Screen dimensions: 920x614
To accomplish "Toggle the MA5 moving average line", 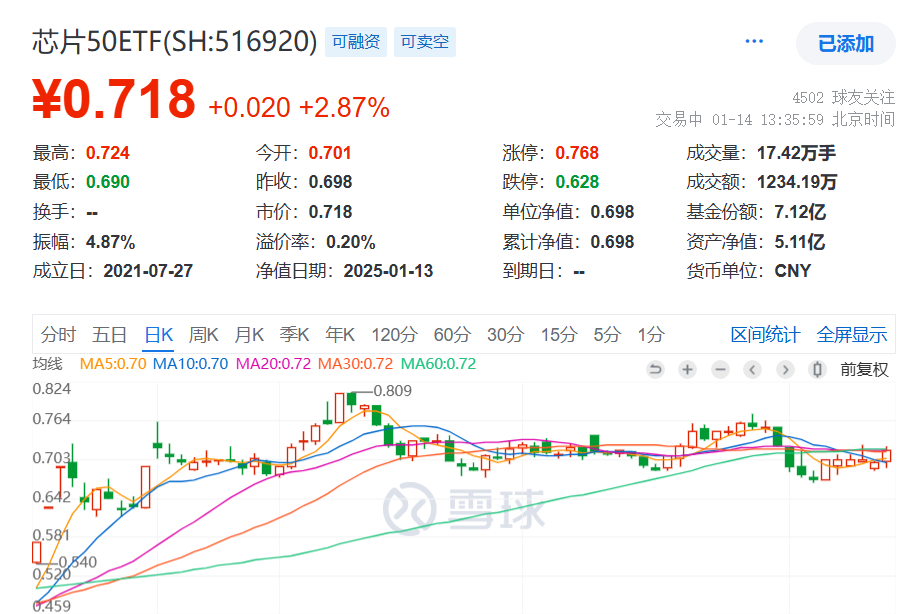I will 113,364.
